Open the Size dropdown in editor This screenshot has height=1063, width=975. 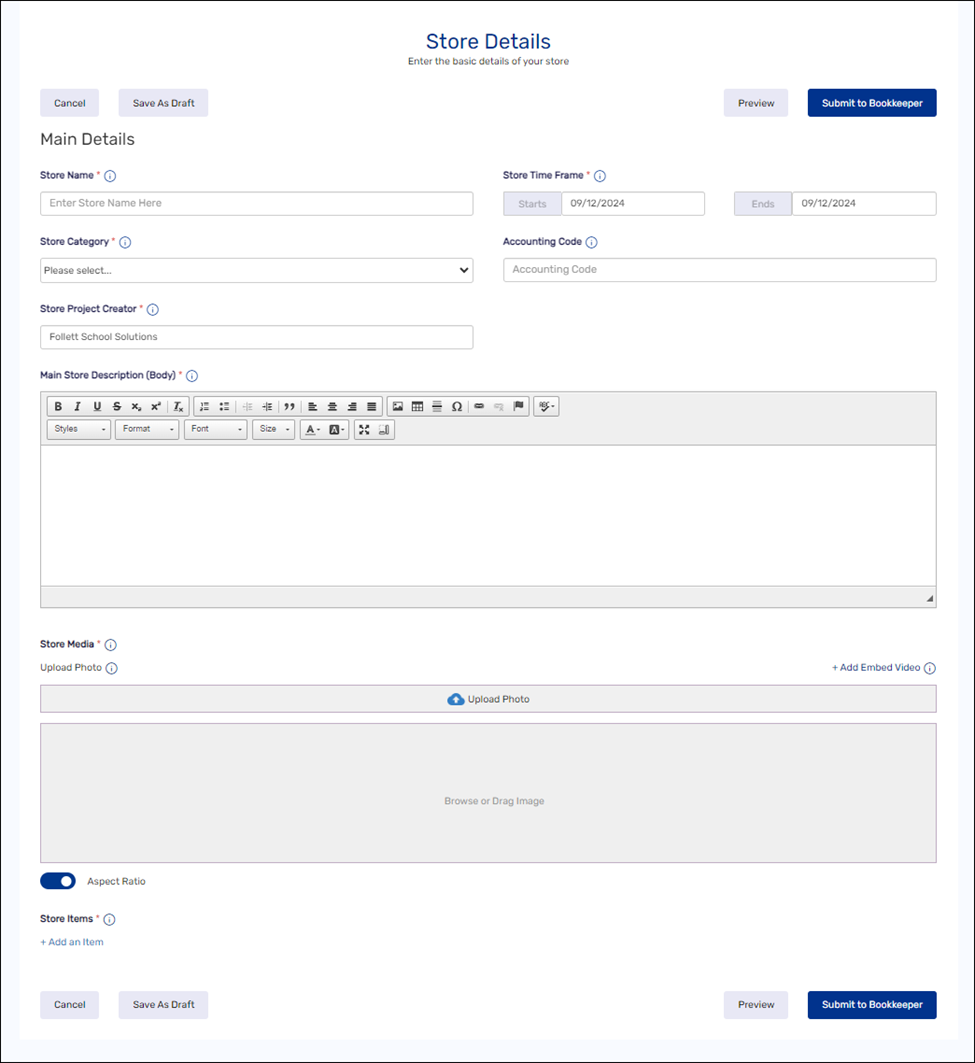tap(273, 430)
